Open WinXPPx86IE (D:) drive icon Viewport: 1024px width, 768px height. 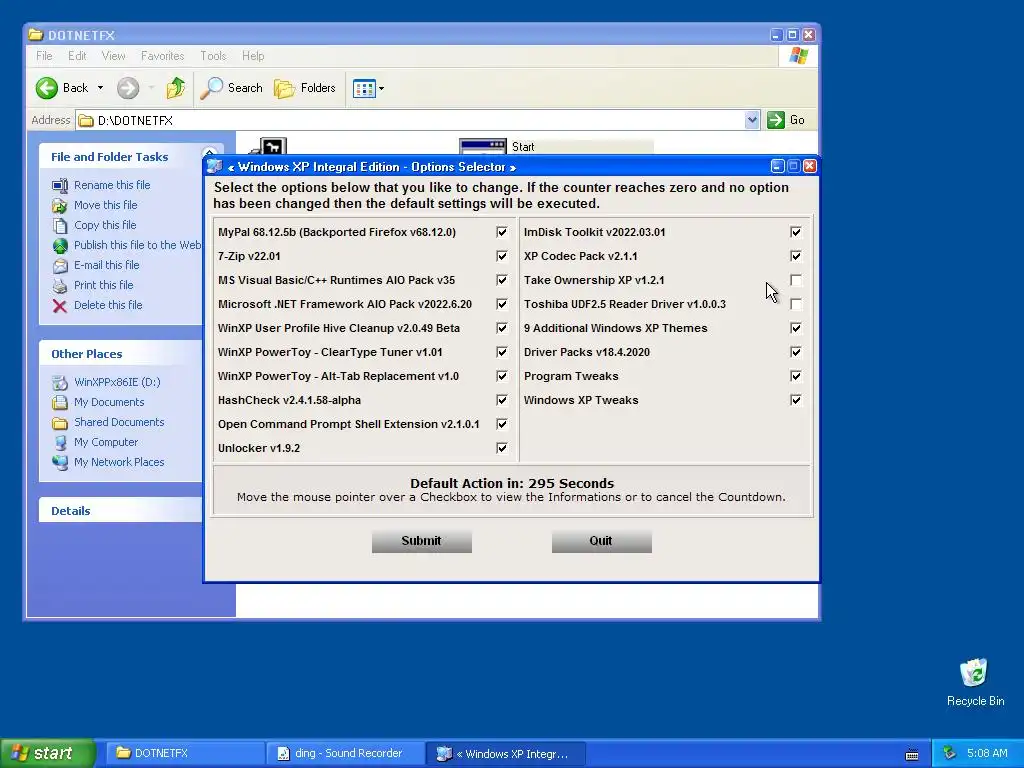(x=59, y=383)
